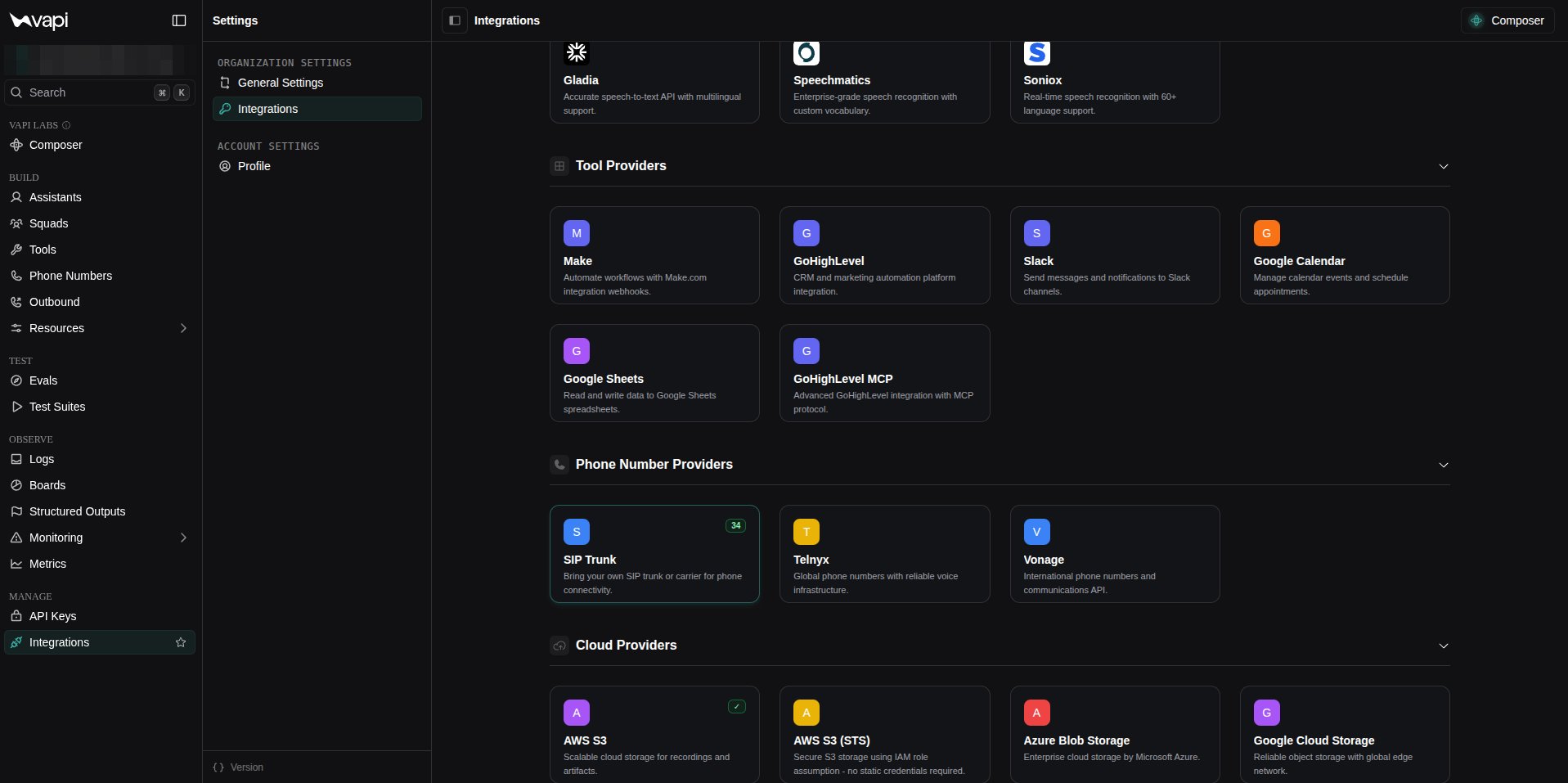
Task: Open Metrics page
Action: (99, 564)
